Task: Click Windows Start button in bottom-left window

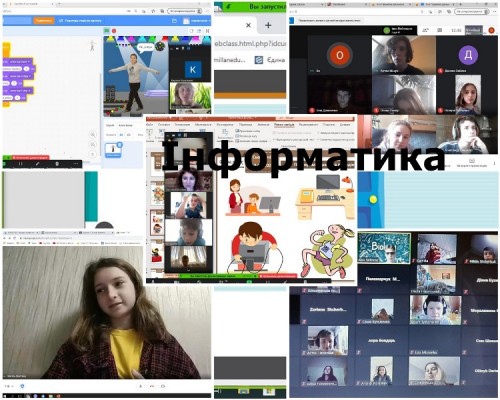Action: pyautogui.click(x=6, y=396)
